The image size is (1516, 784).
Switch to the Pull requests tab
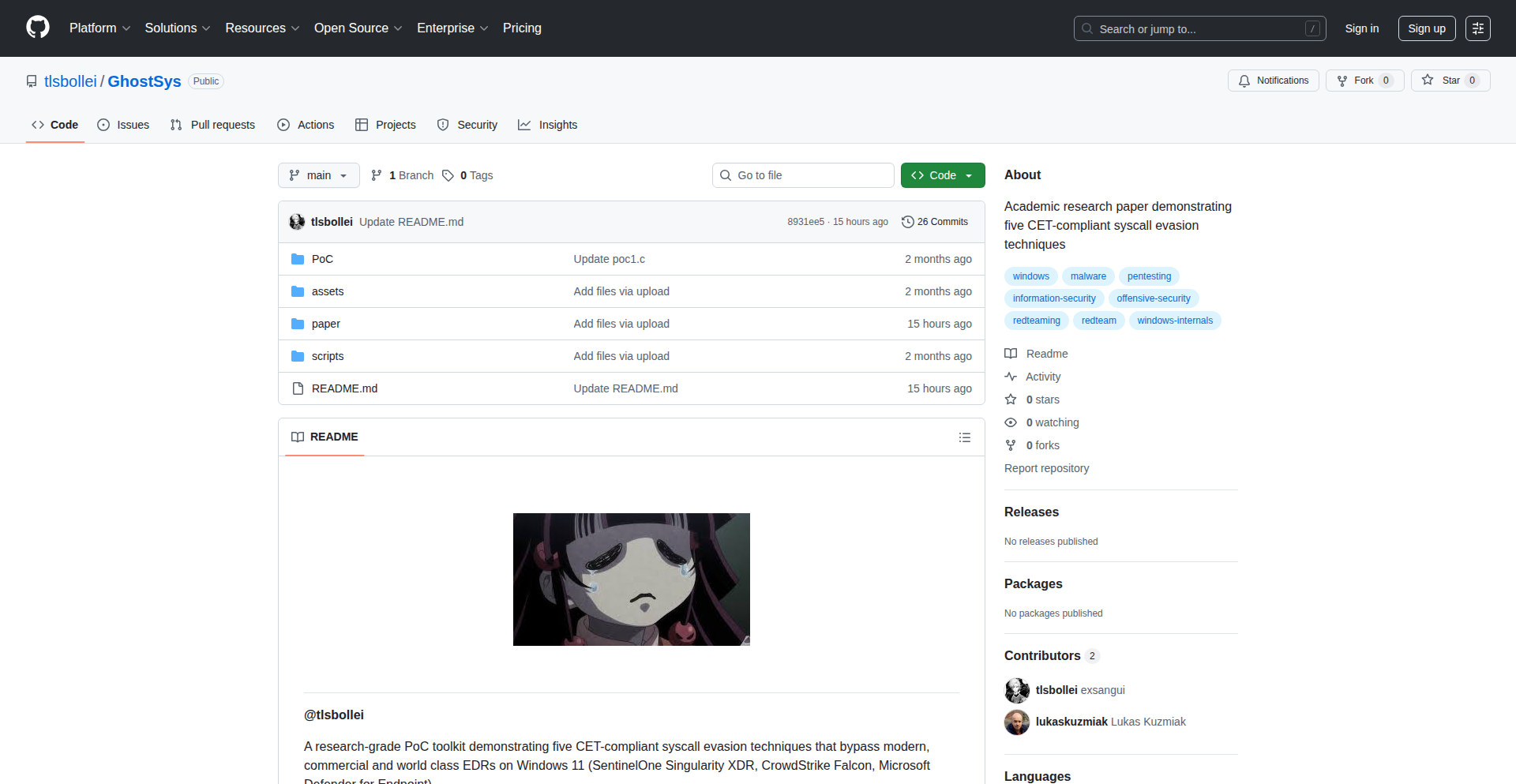(212, 125)
